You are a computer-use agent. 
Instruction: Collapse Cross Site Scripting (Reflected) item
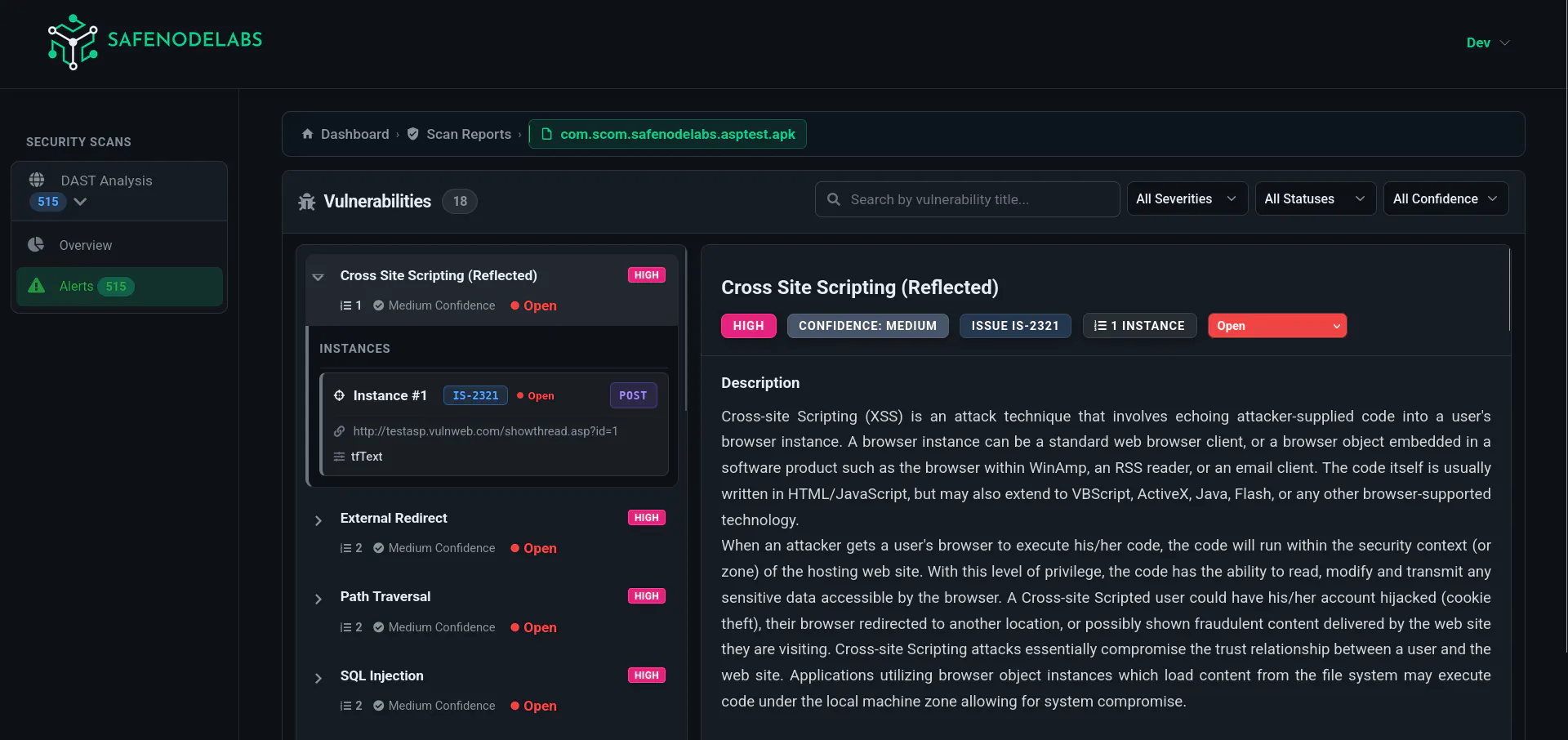pyautogui.click(x=318, y=277)
